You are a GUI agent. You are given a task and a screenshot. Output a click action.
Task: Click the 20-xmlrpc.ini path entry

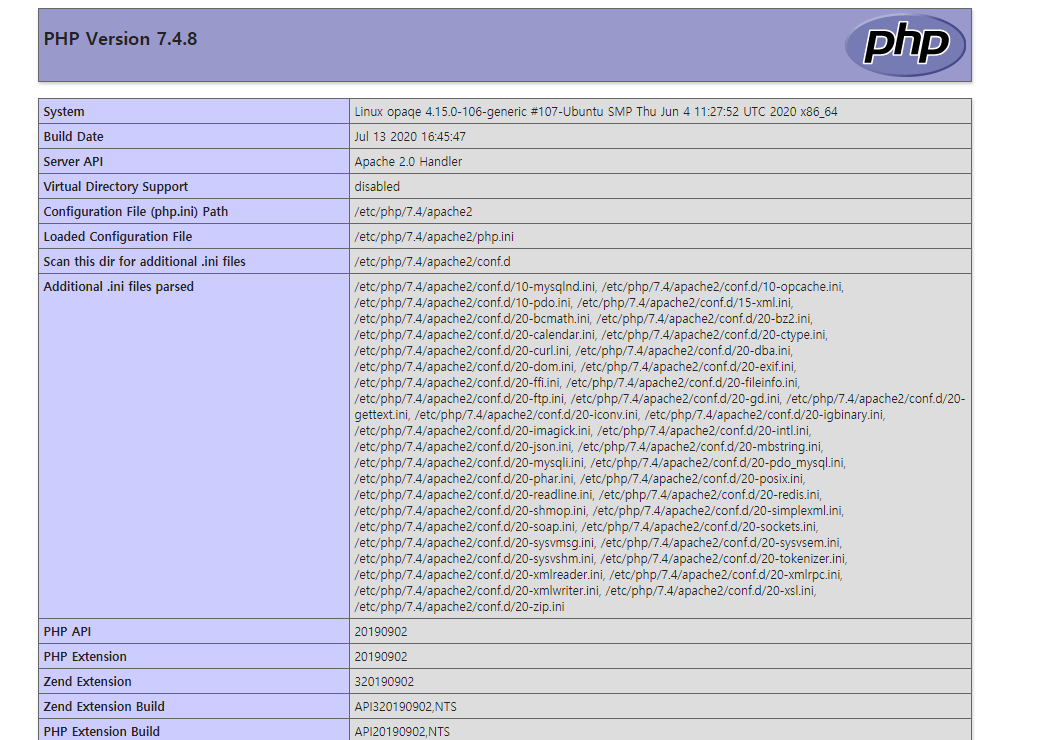725,575
